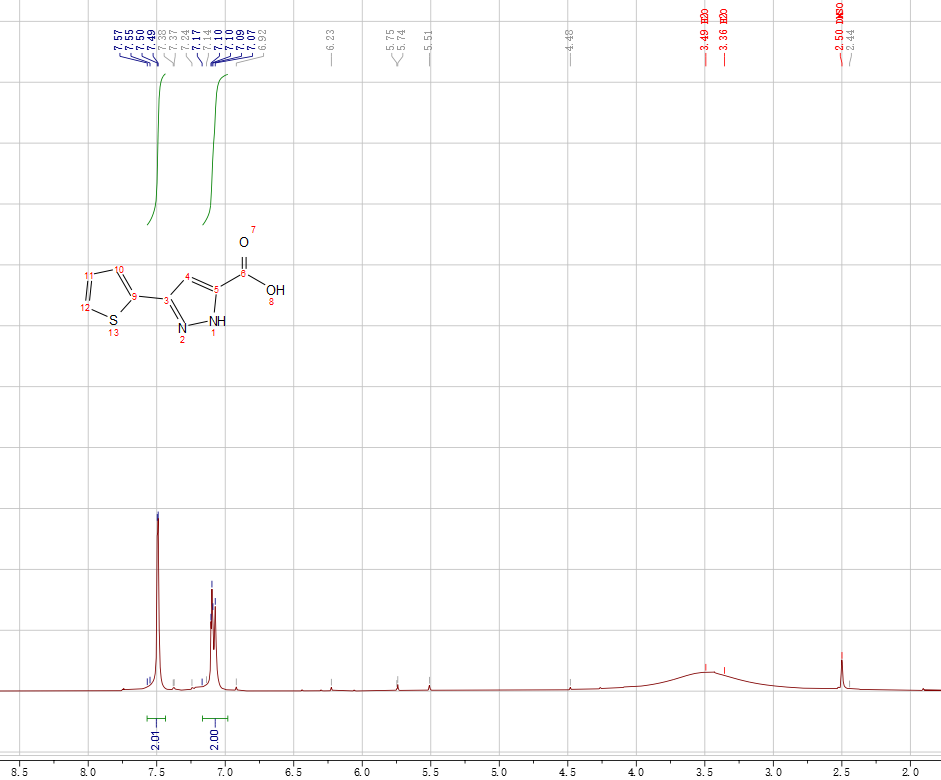Click the broad water hump near 3.5 ppm

(705, 674)
